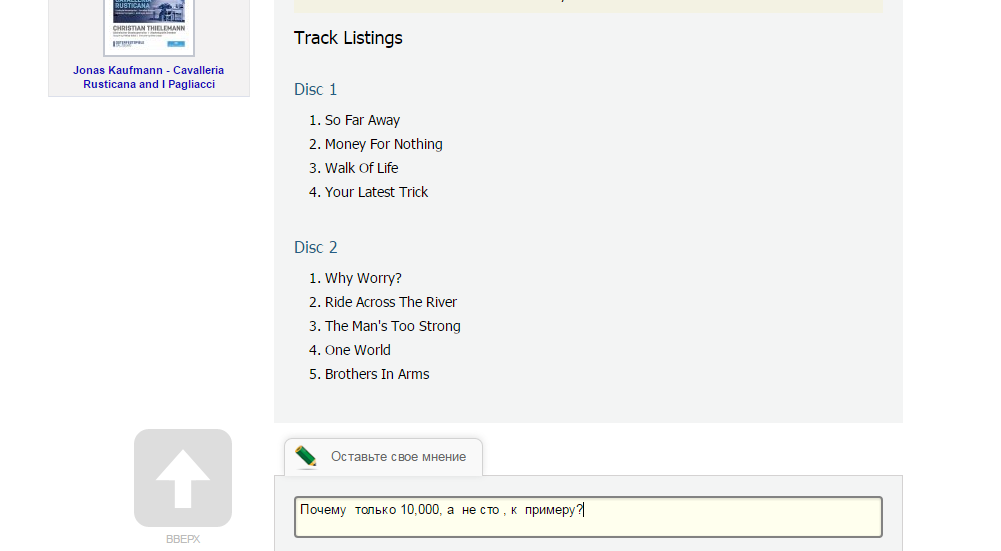Click the green pencil icon
The image size is (1001, 551).
[306, 457]
